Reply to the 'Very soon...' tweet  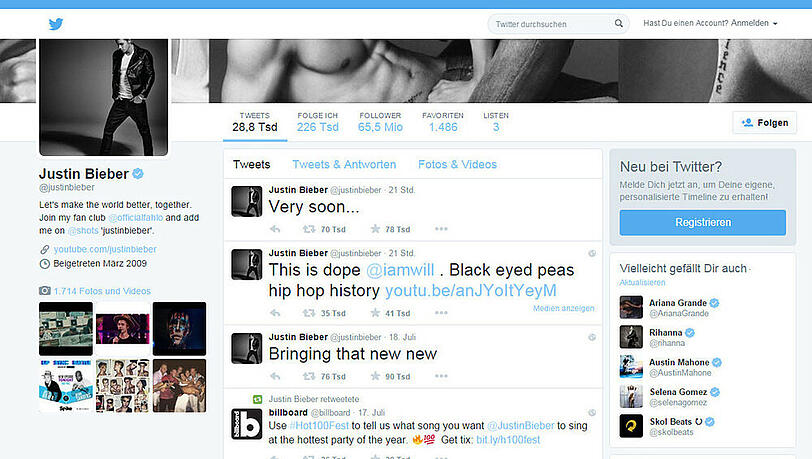click(275, 229)
